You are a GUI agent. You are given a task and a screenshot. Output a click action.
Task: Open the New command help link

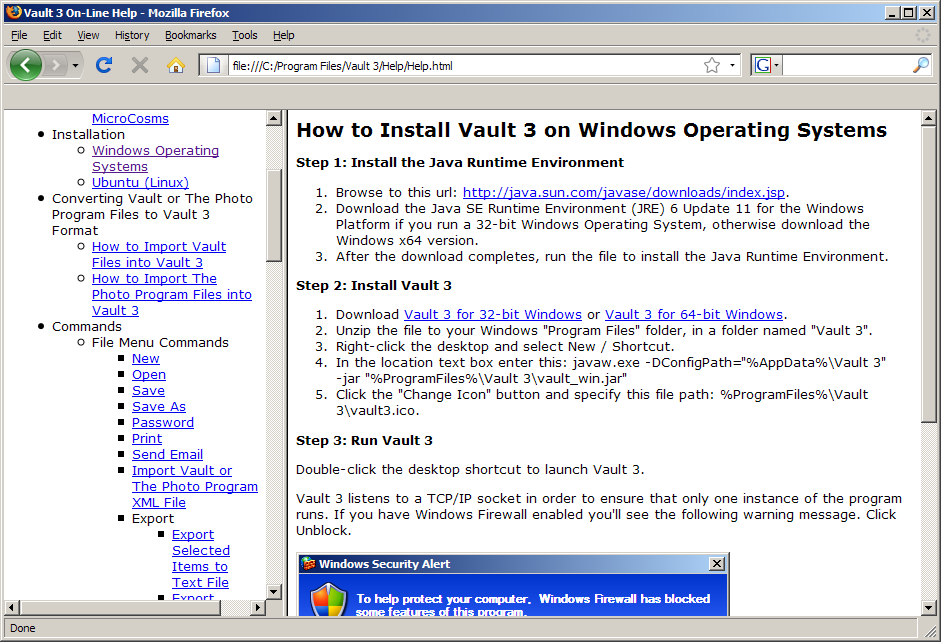click(x=146, y=358)
